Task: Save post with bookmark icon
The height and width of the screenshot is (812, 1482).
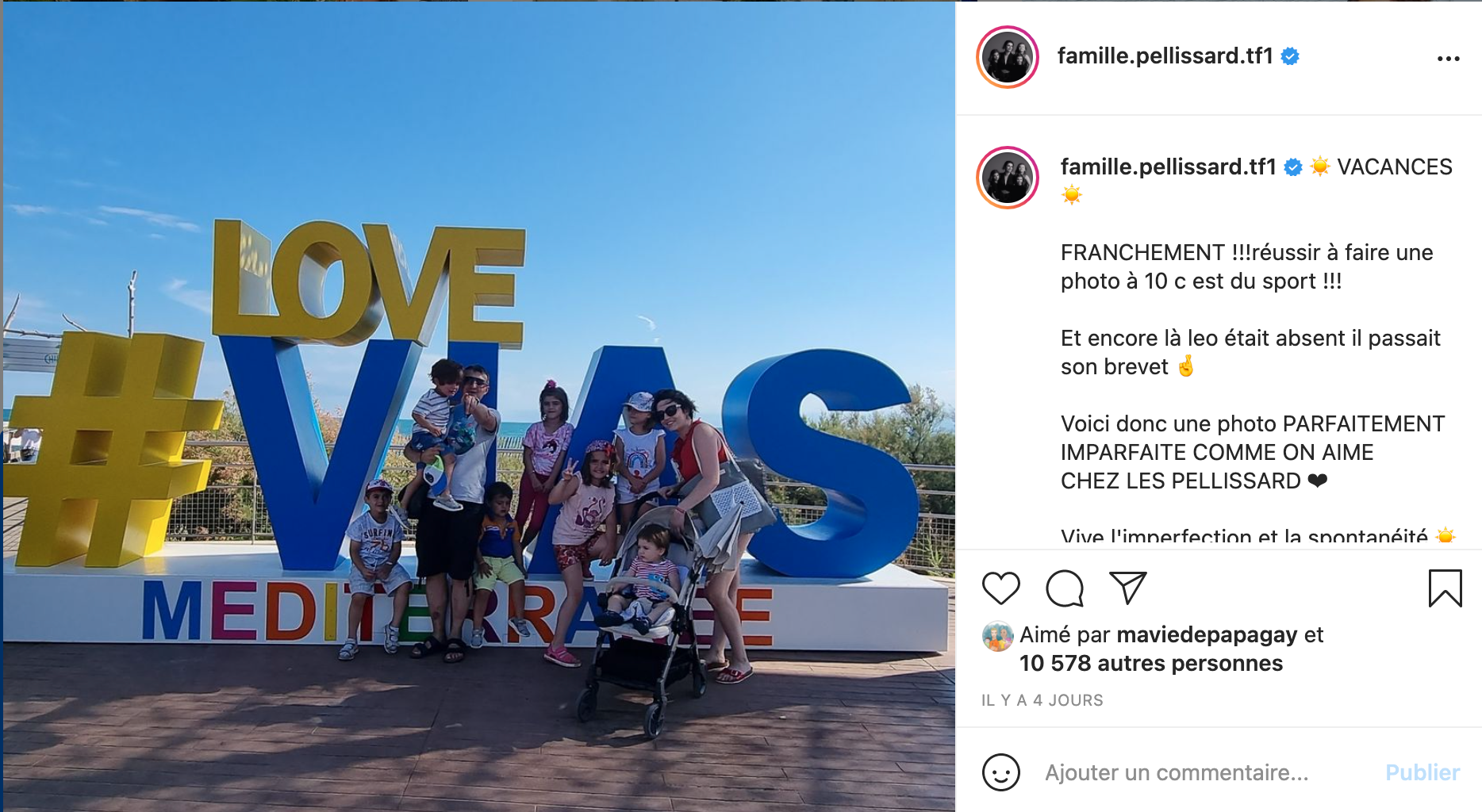Action: tap(1445, 588)
